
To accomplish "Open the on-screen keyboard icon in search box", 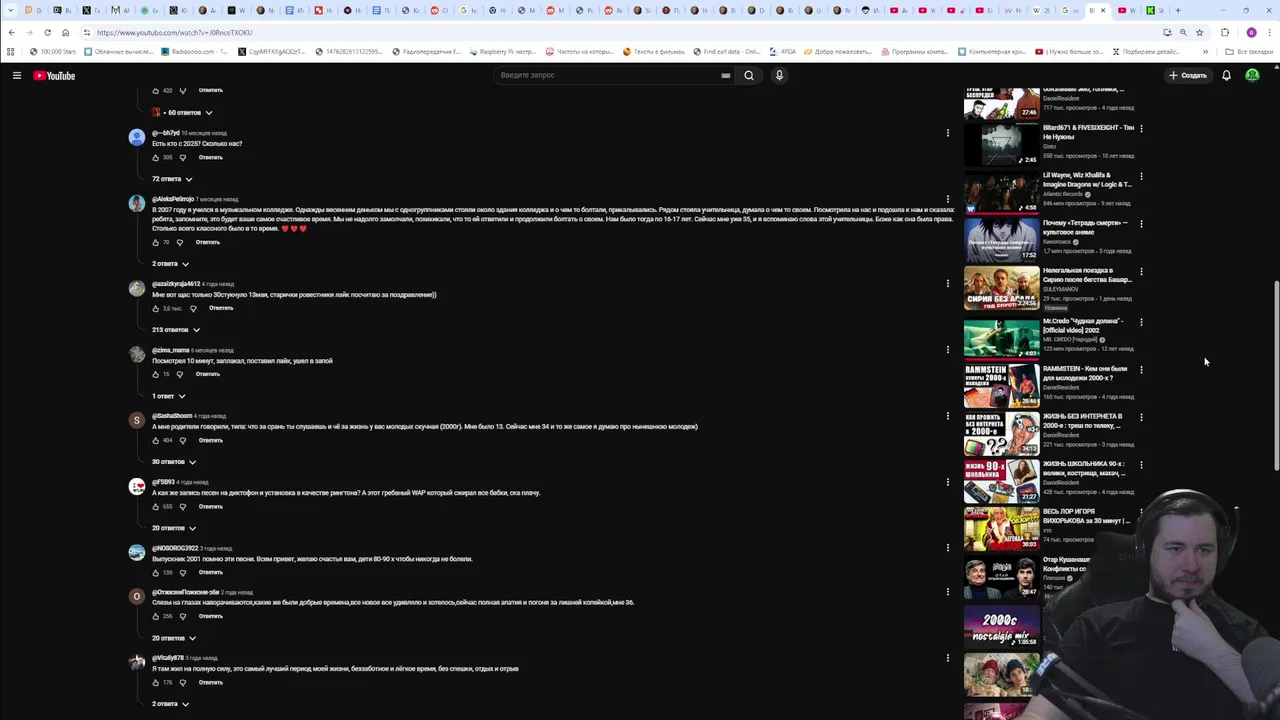I will pyautogui.click(x=725, y=75).
